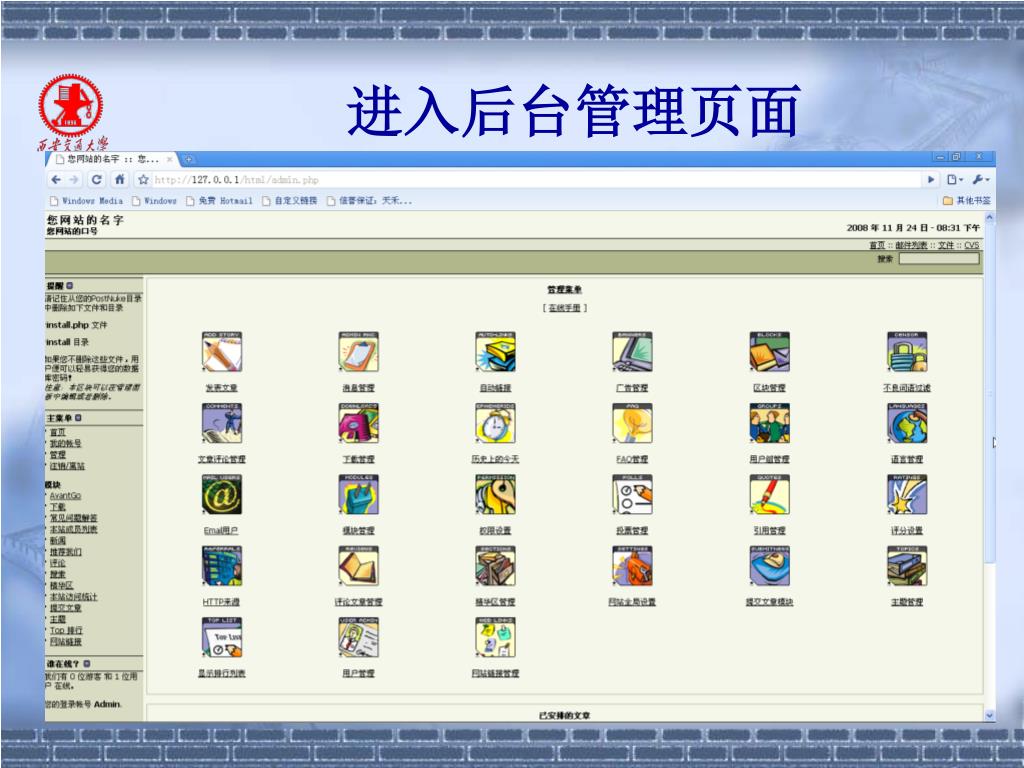Open the wrench settings dropdown

[x=981, y=180]
